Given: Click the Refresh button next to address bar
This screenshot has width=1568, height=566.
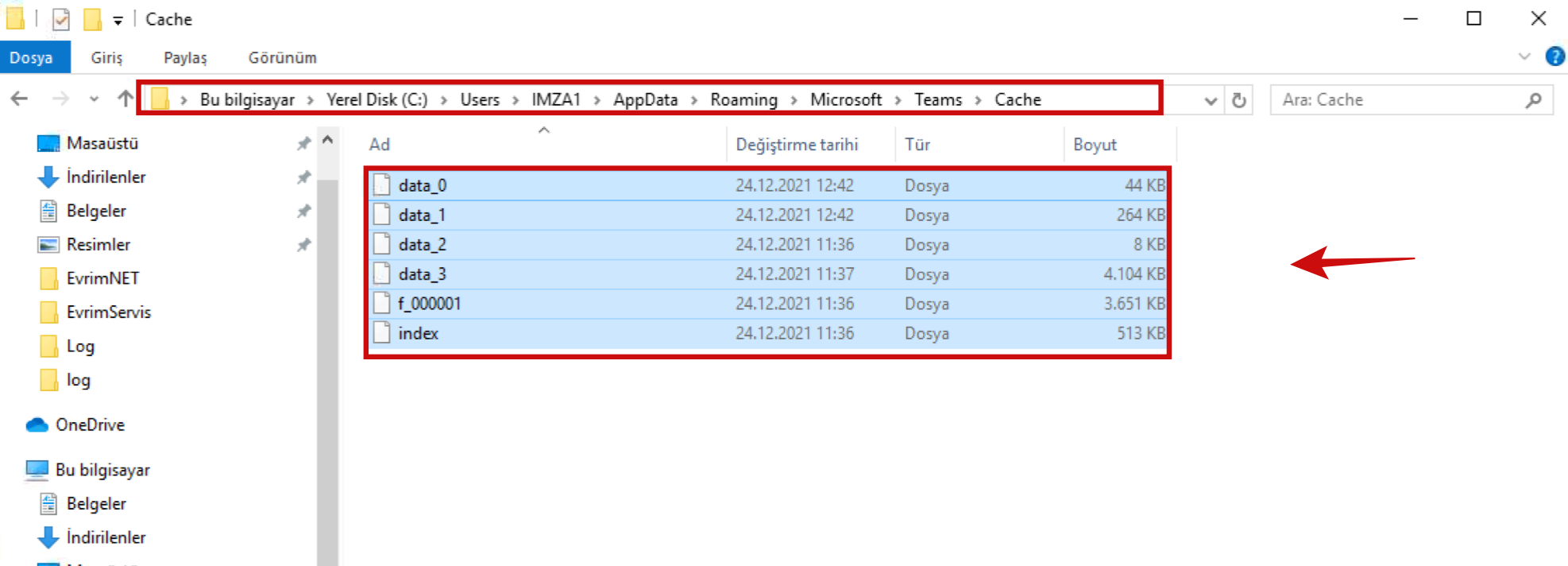Looking at the screenshot, I should click(1238, 100).
